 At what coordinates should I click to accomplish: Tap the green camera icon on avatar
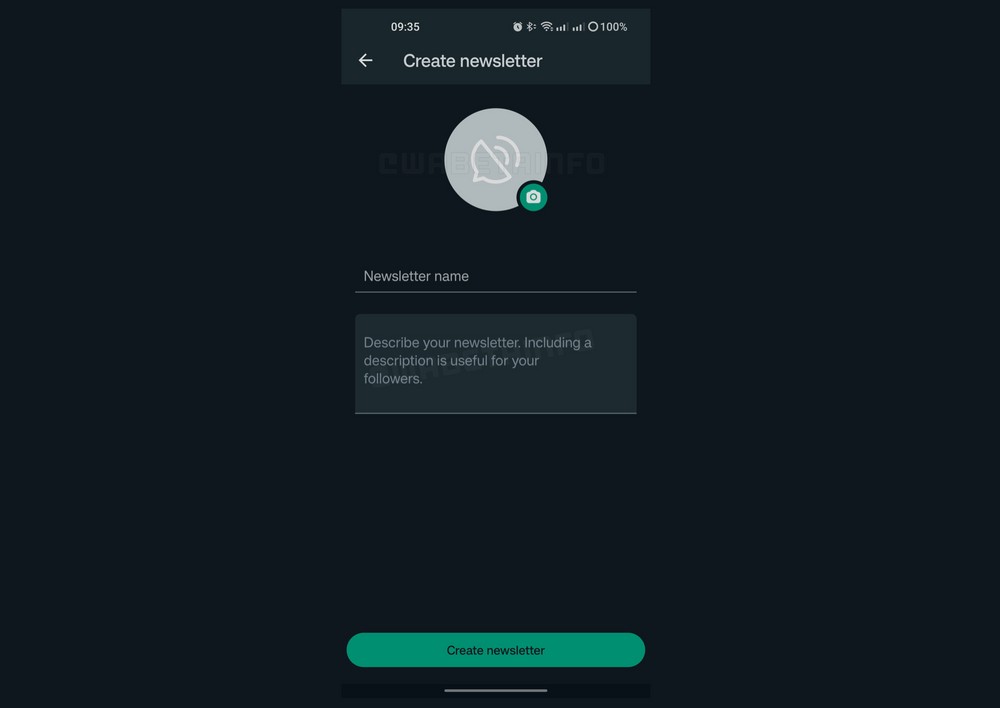533,197
